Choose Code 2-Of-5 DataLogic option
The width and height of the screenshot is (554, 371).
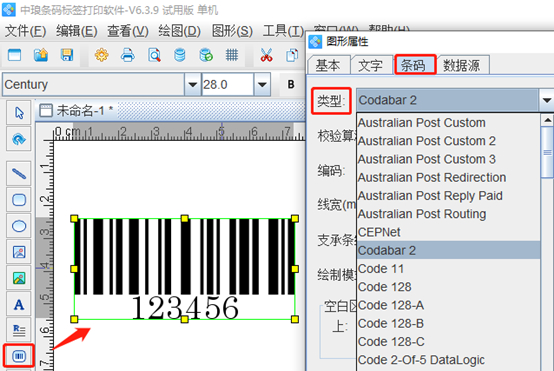click(448, 360)
